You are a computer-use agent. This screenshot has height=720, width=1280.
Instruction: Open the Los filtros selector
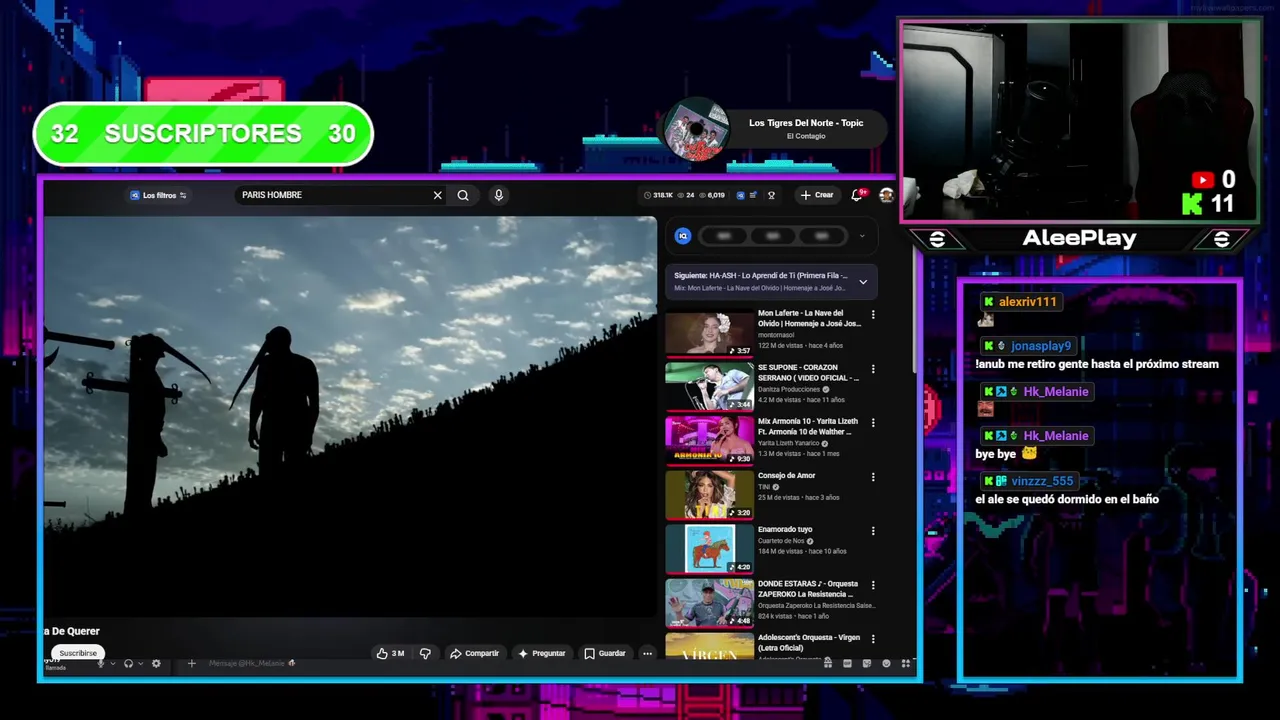coord(158,195)
